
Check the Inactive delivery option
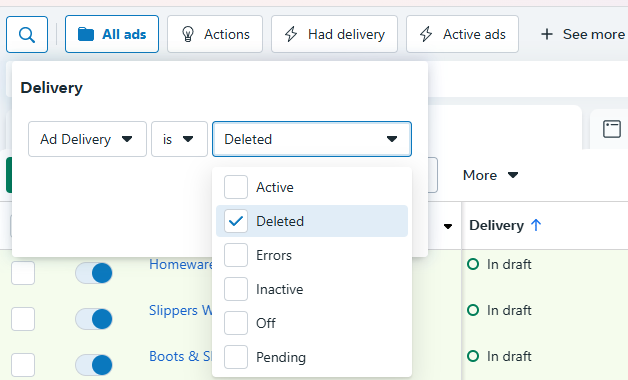(x=236, y=289)
